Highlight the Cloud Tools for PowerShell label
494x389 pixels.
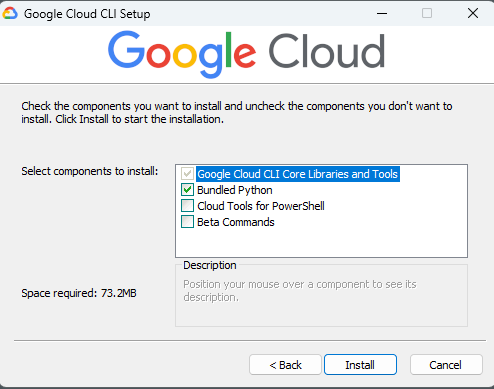click(261, 206)
